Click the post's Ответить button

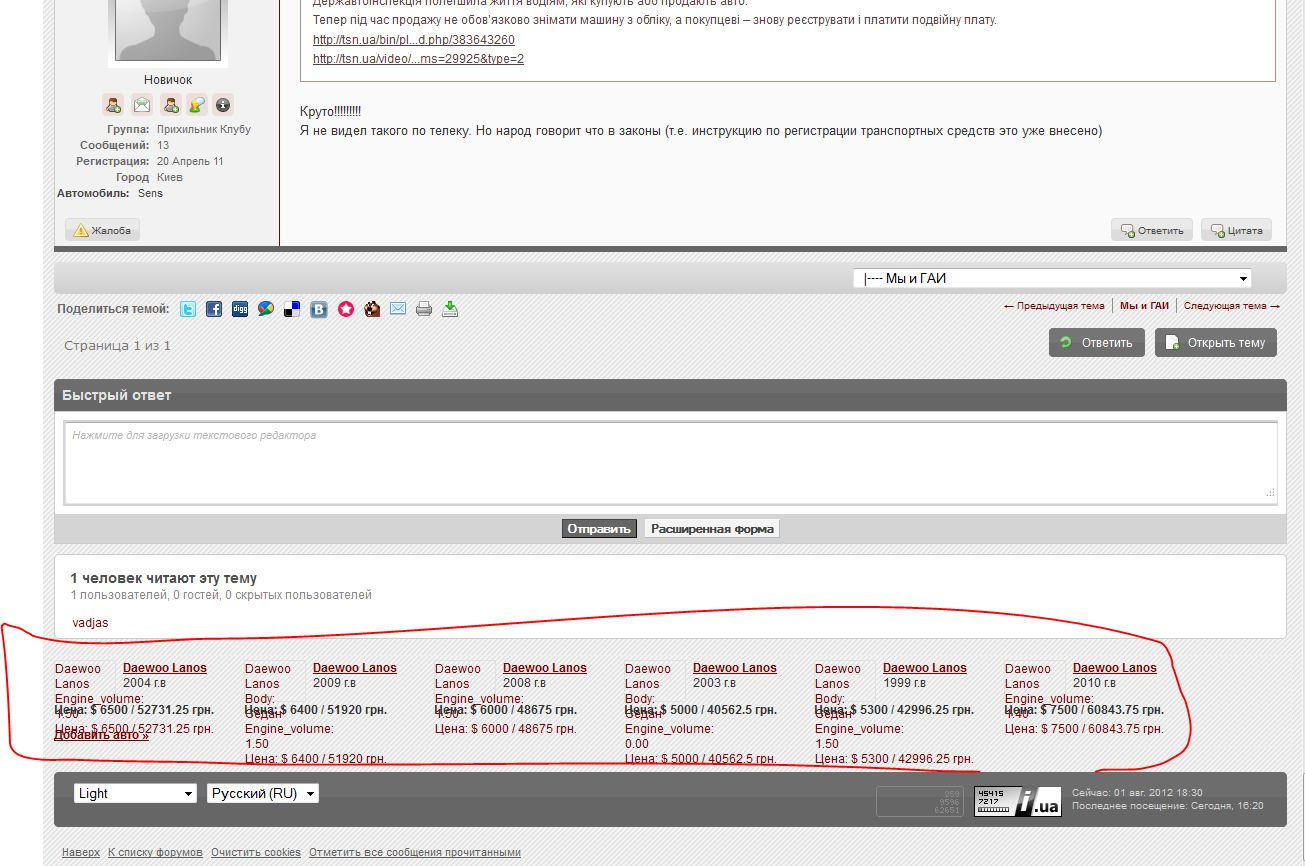1152,230
